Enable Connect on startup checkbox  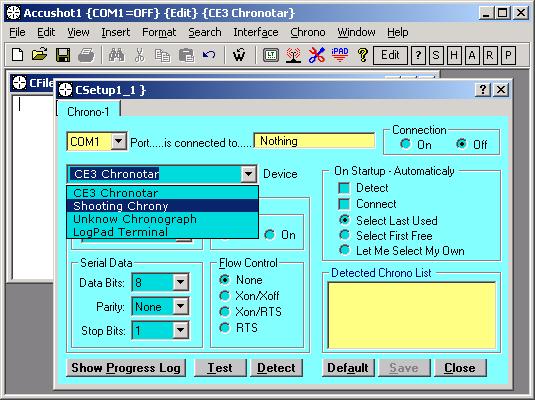(344, 204)
